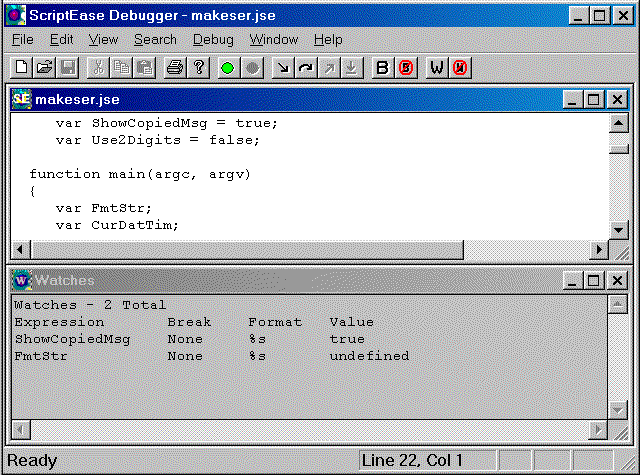Click the code editor horizontal scrollbar thumb
This screenshot has height=475, width=640.
[247, 249]
